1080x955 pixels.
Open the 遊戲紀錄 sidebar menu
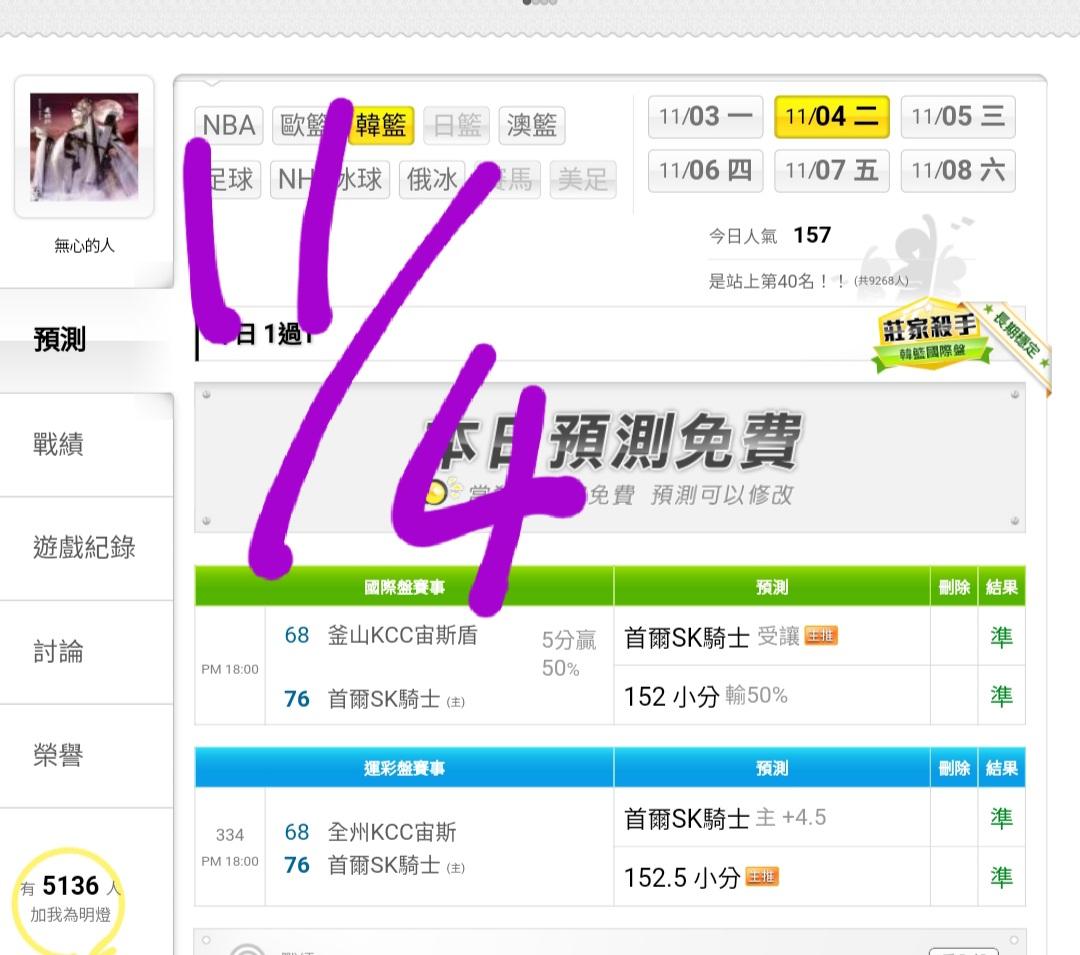click(86, 548)
